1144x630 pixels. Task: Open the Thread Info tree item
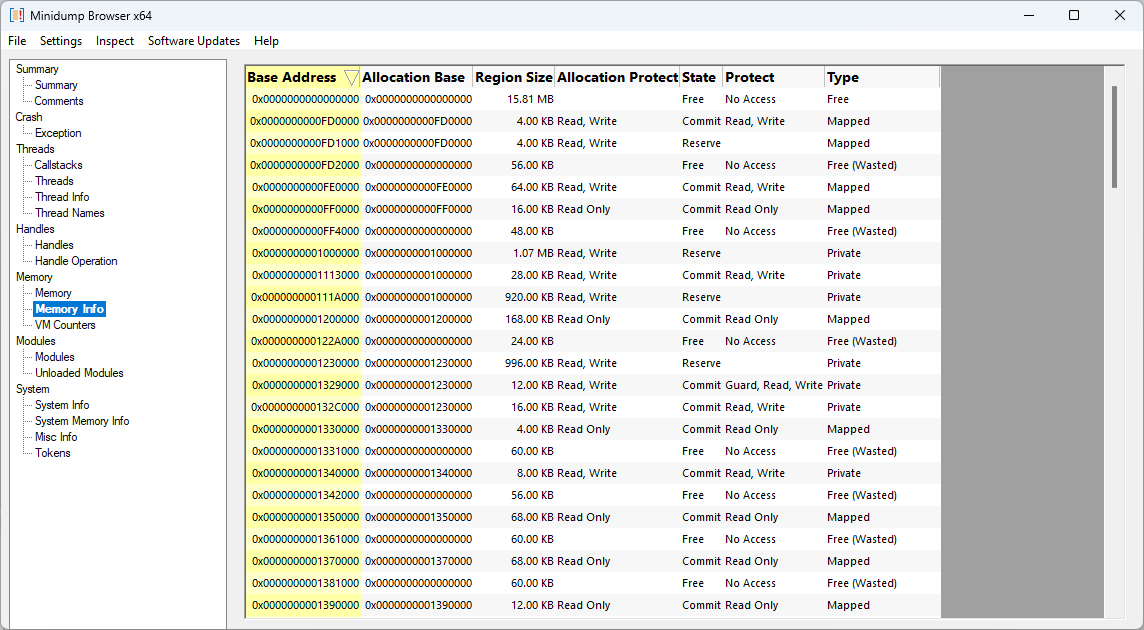click(x=62, y=197)
